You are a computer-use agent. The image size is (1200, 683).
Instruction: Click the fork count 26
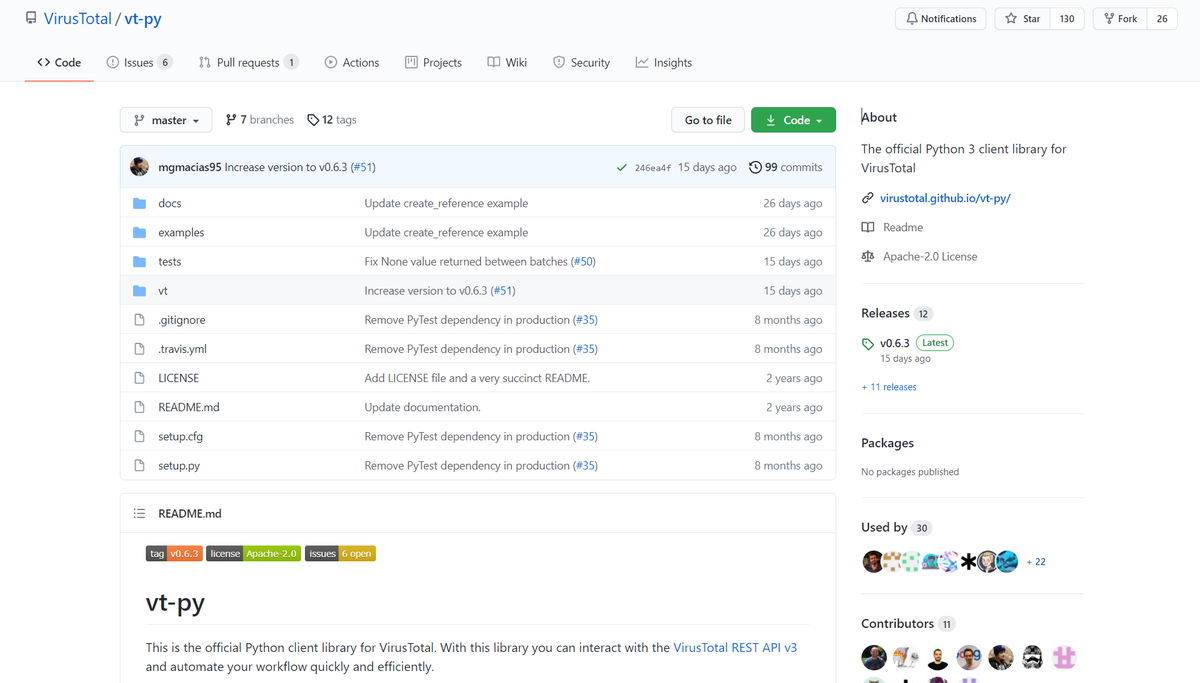click(x=1162, y=19)
